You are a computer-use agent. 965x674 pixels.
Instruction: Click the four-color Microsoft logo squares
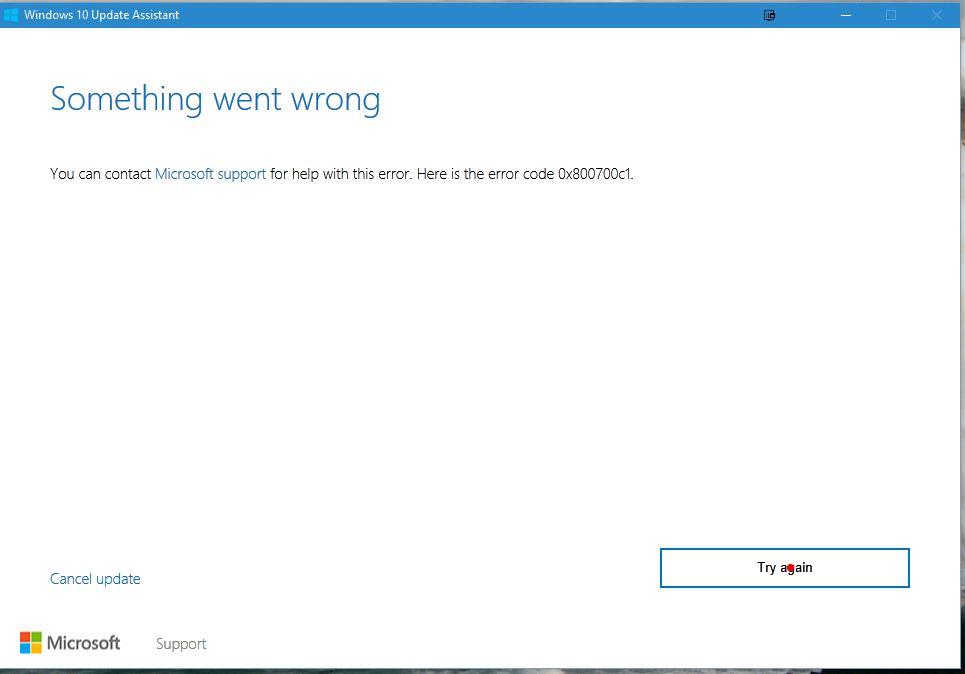31,642
